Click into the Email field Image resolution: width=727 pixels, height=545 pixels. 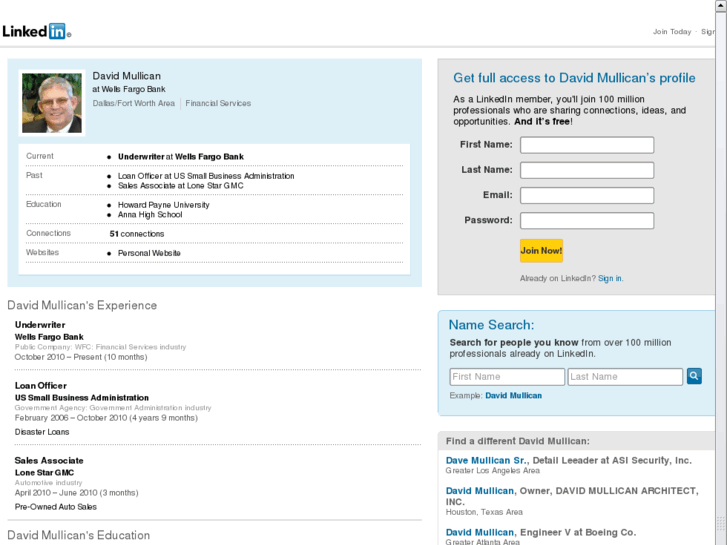tap(587, 195)
